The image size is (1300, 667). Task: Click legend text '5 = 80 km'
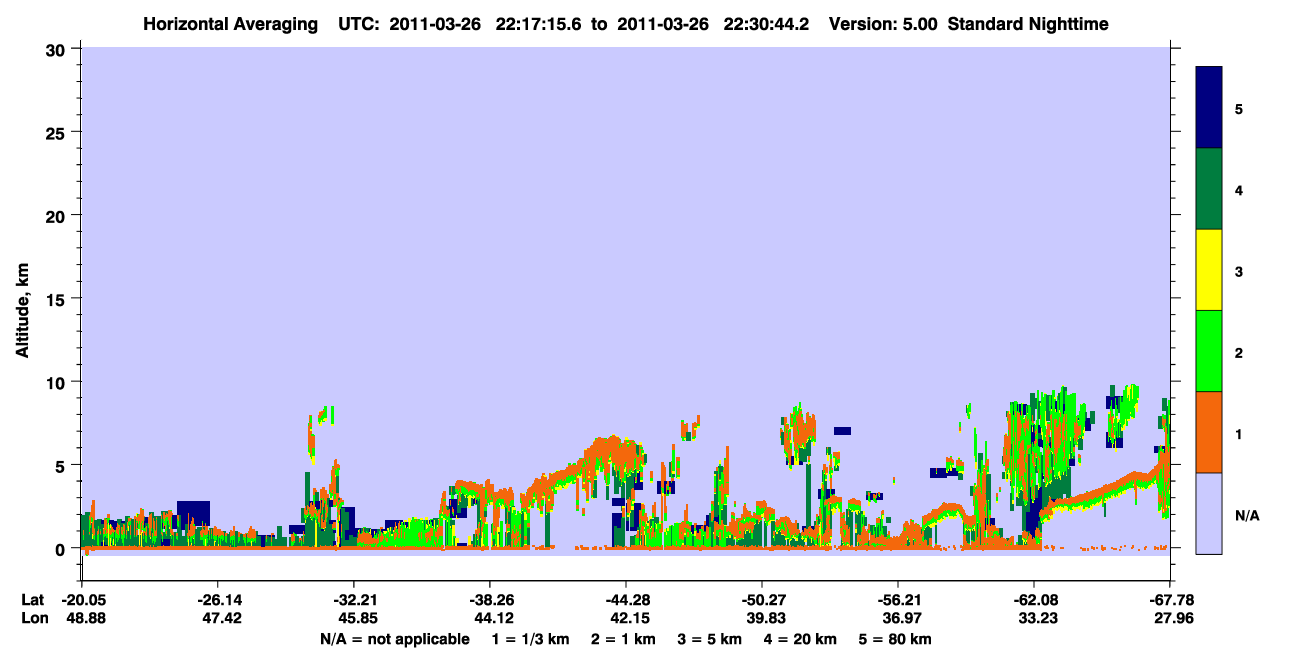tap(897, 639)
